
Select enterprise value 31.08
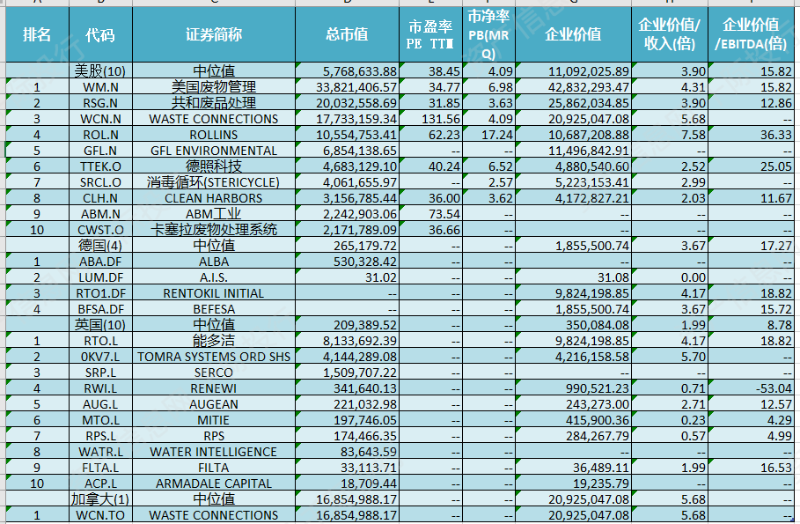[573, 277]
